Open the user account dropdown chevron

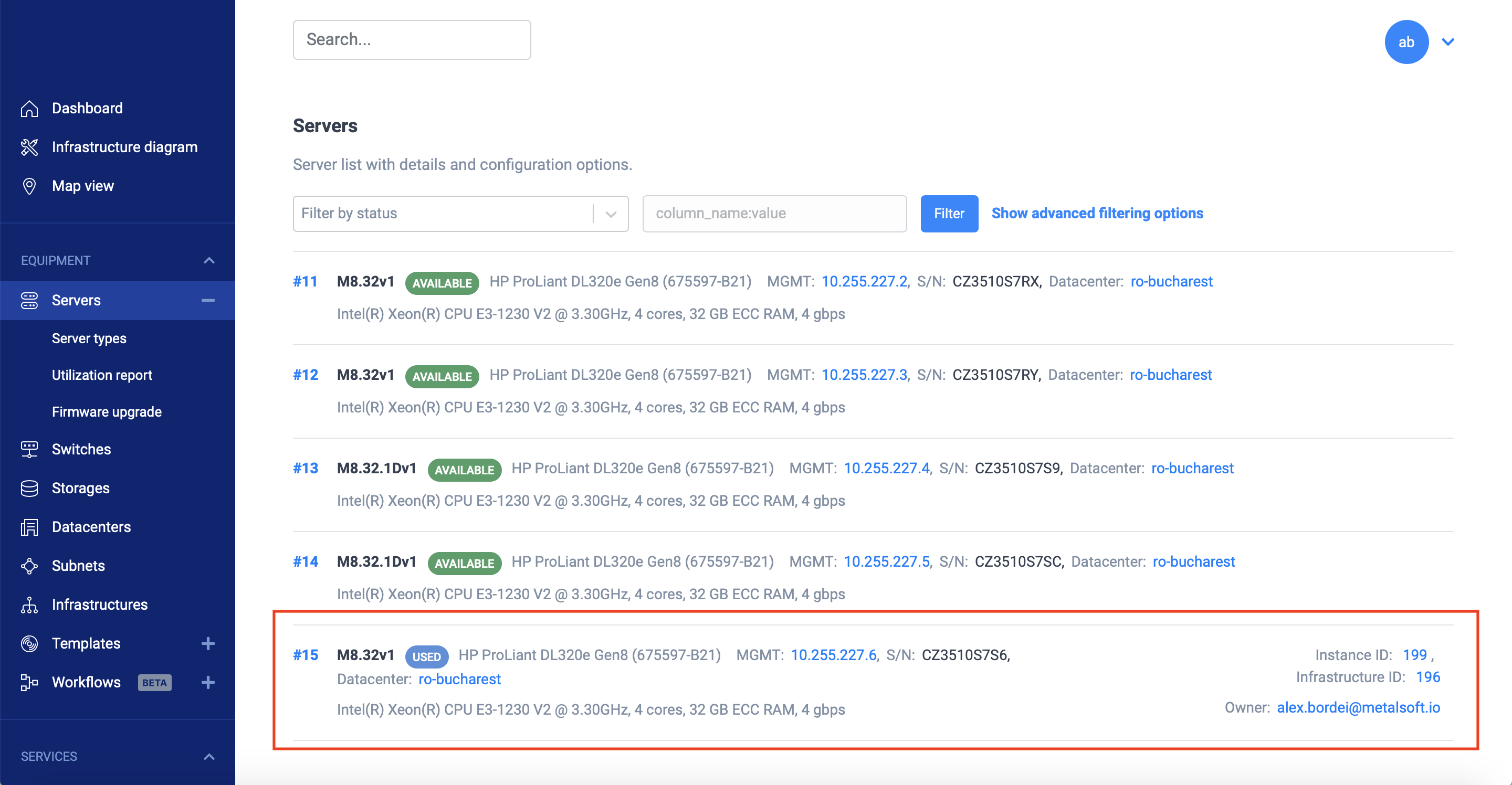[x=1447, y=41]
